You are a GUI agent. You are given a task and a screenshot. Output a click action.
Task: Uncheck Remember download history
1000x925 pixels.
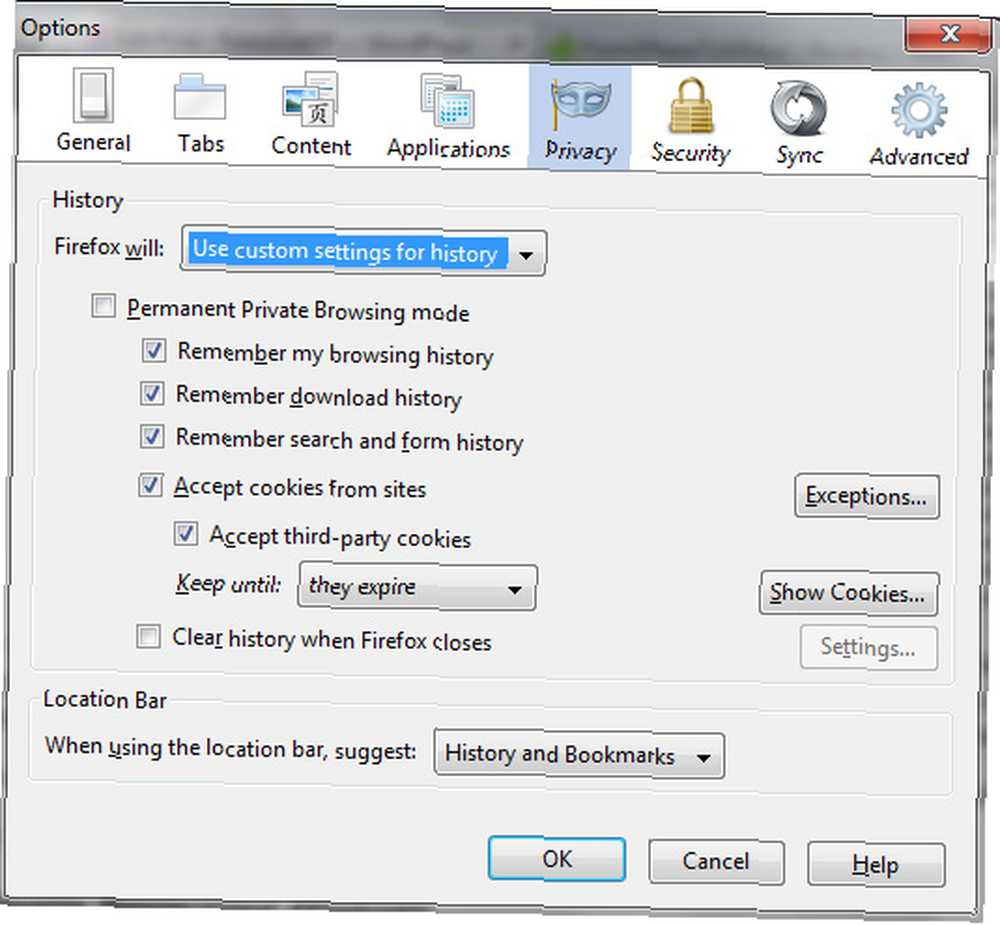pyautogui.click(x=152, y=394)
